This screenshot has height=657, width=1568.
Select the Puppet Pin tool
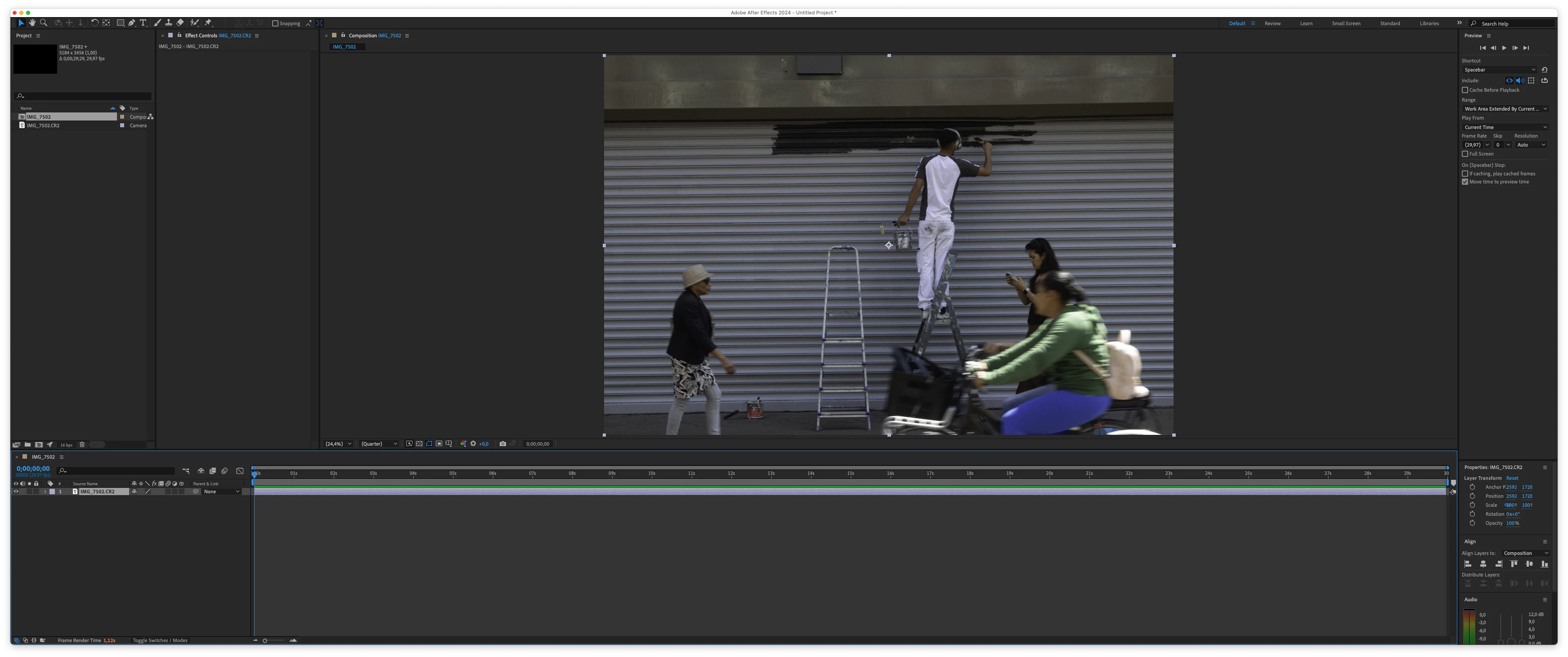coord(208,23)
